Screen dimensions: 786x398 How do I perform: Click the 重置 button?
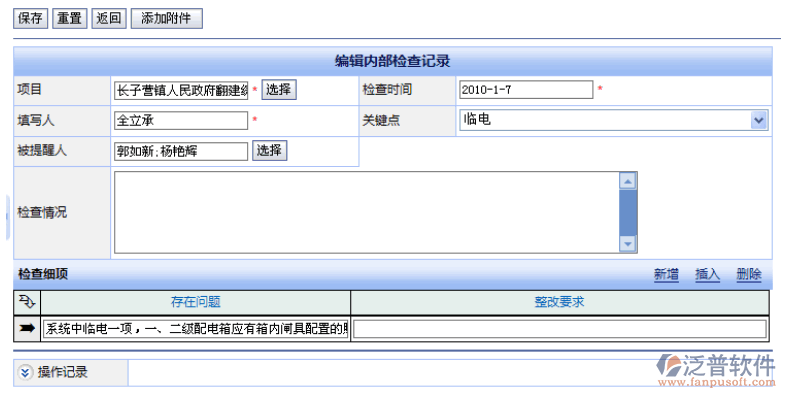[x=70, y=19]
